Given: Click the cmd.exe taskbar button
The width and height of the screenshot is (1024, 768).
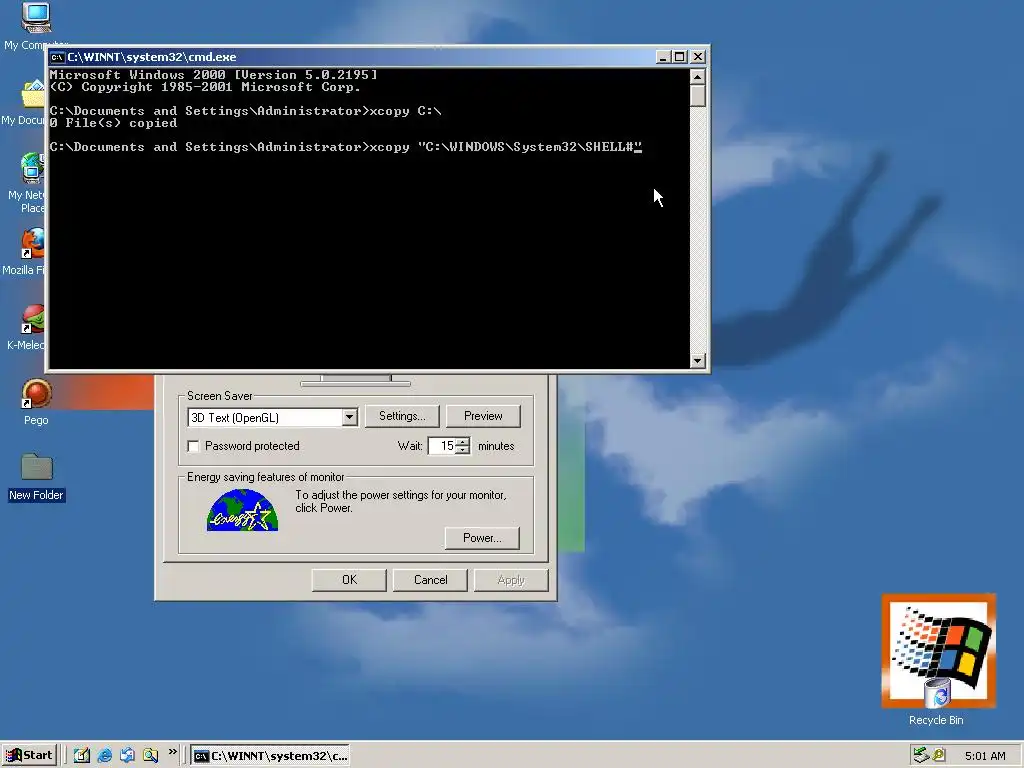Looking at the screenshot, I should pyautogui.click(x=270, y=756).
